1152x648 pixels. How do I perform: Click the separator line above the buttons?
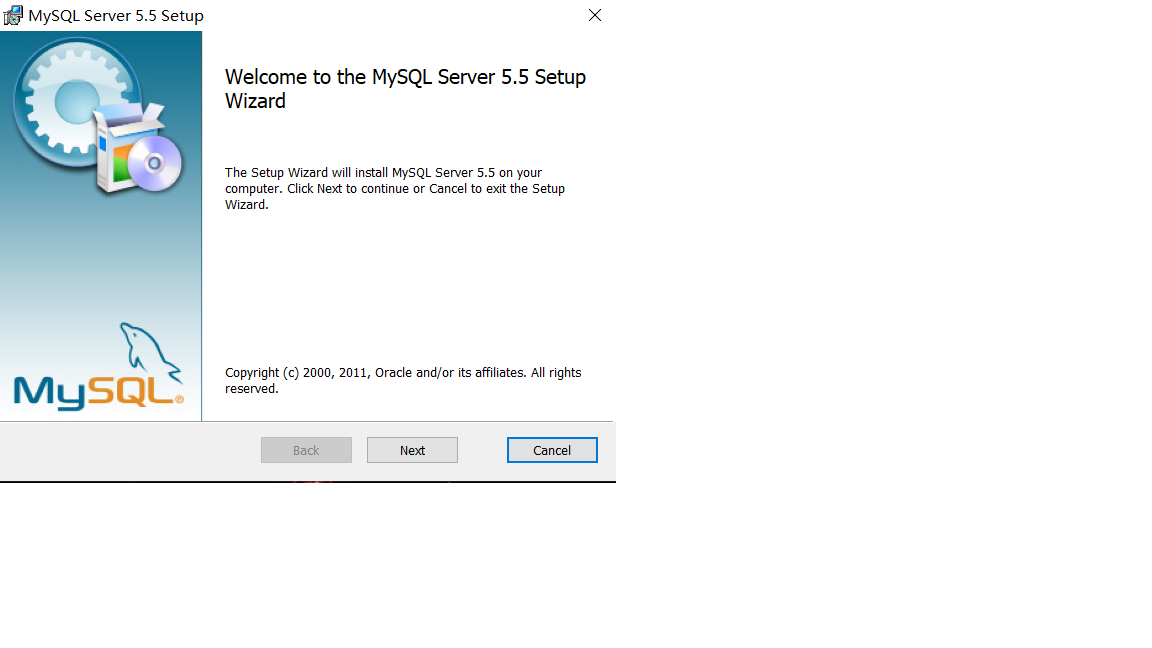click(400, 420)
